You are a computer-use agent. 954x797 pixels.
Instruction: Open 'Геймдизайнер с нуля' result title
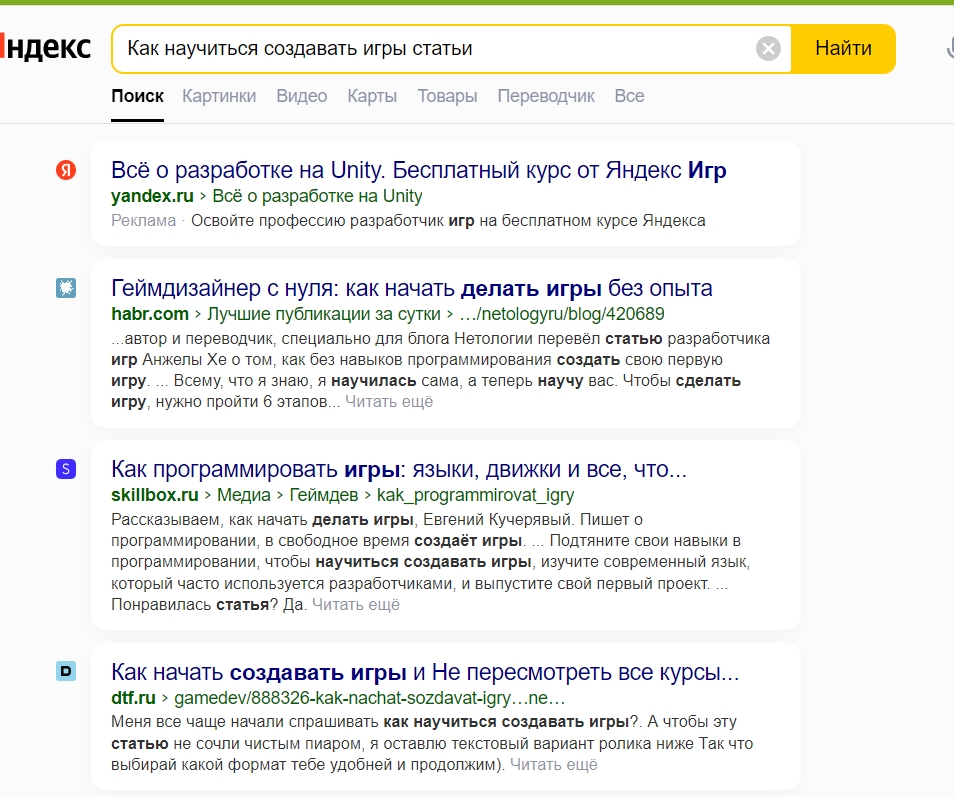click(412, 288)
